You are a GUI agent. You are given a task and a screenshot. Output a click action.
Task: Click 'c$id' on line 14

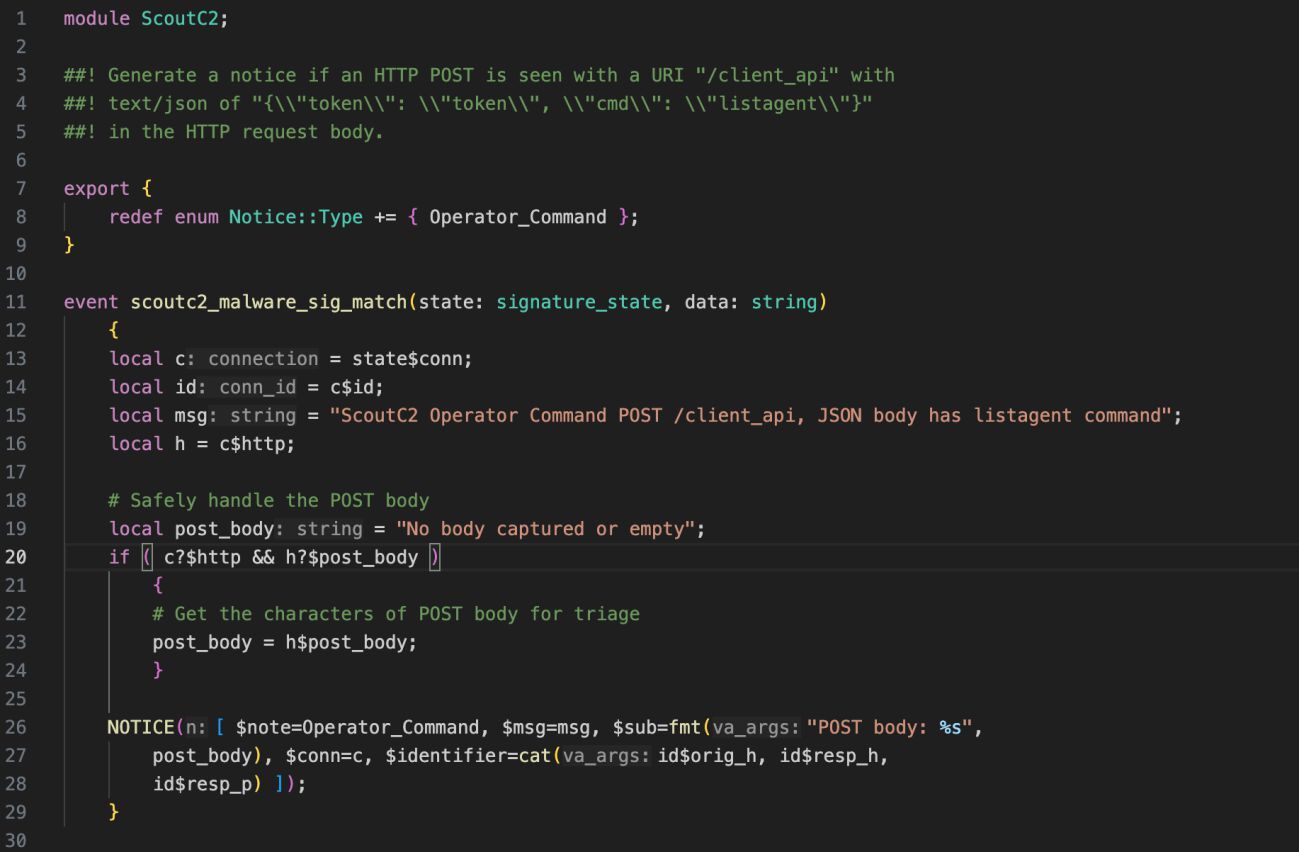point(352,387)
